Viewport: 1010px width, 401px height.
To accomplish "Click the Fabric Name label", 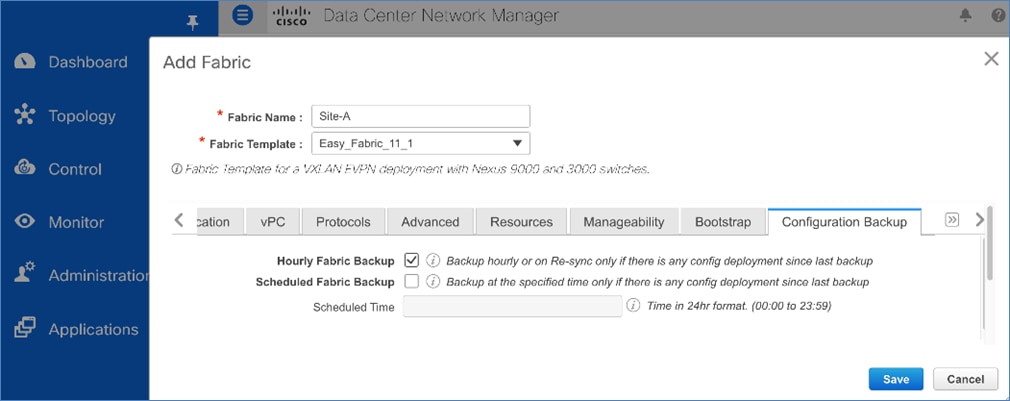I will pyautogui.click(x=265, y=117).
